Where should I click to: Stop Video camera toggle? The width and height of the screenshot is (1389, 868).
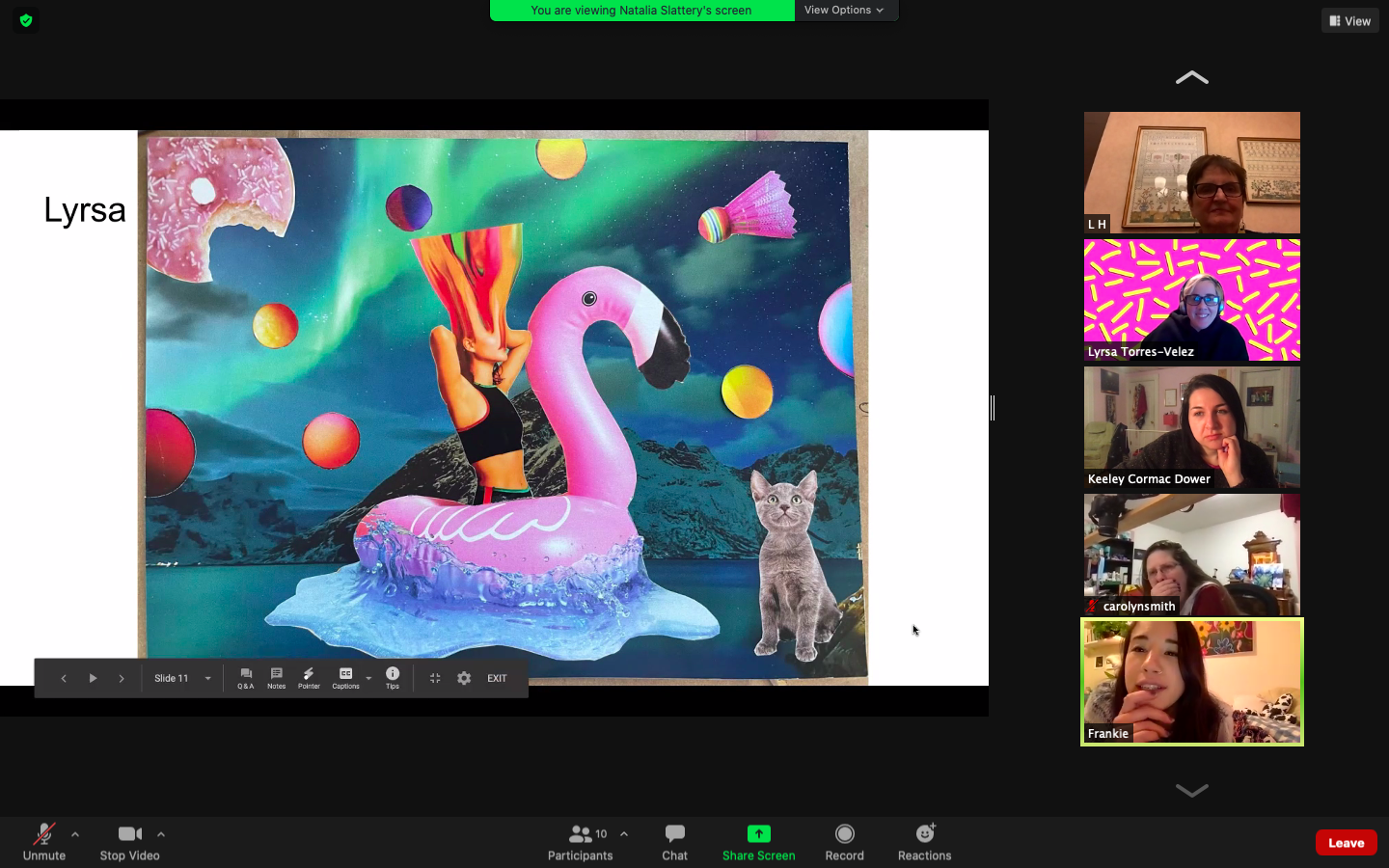[x=129, y=841]
